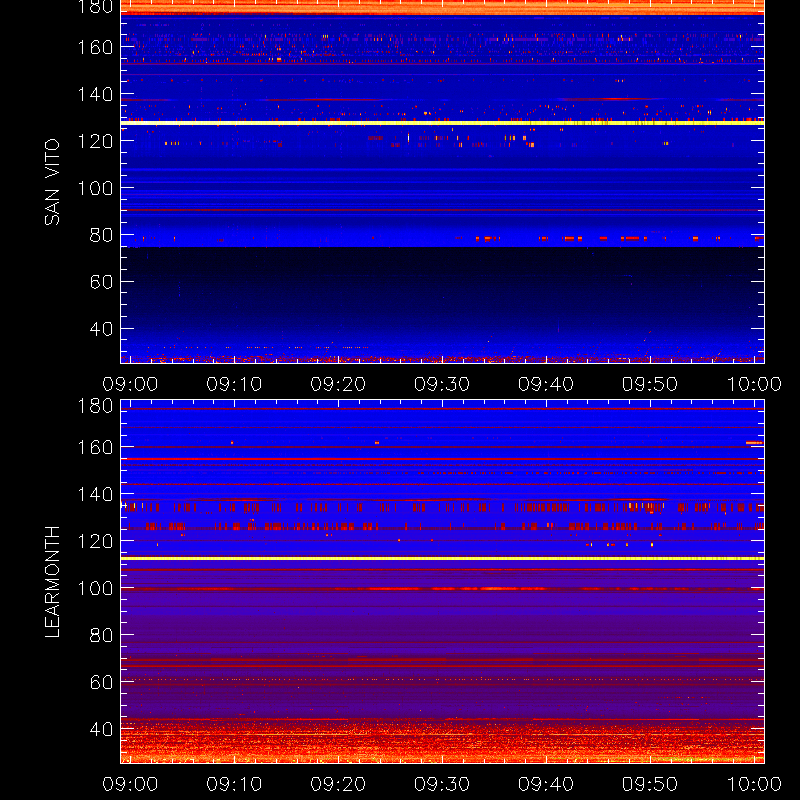The width and height of the screenshot is (800, 800).
Task: Pick the 40 frequency label on Learmonth plot
Action: 101,729
